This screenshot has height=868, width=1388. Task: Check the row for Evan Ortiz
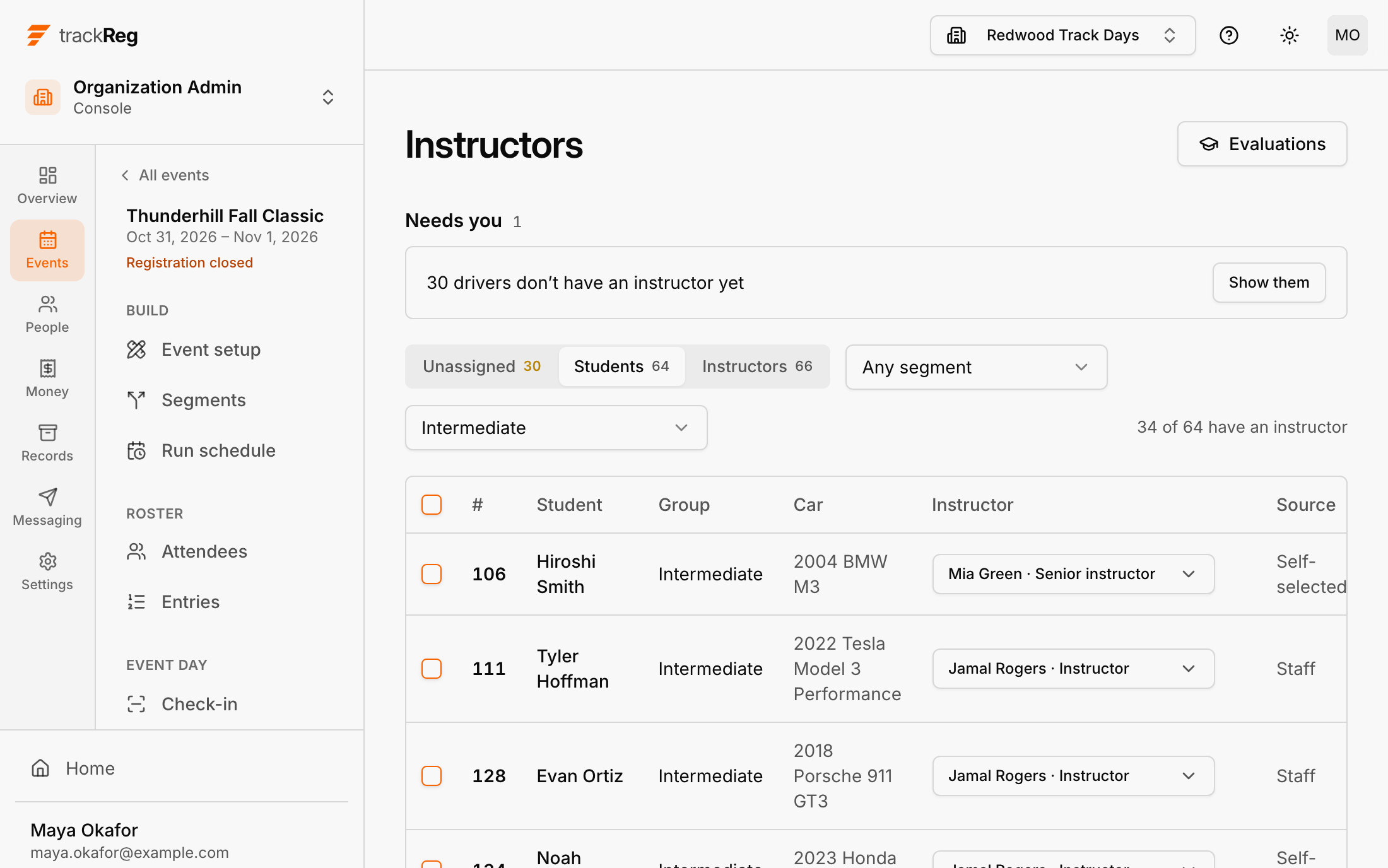click(x=432, y=776)
